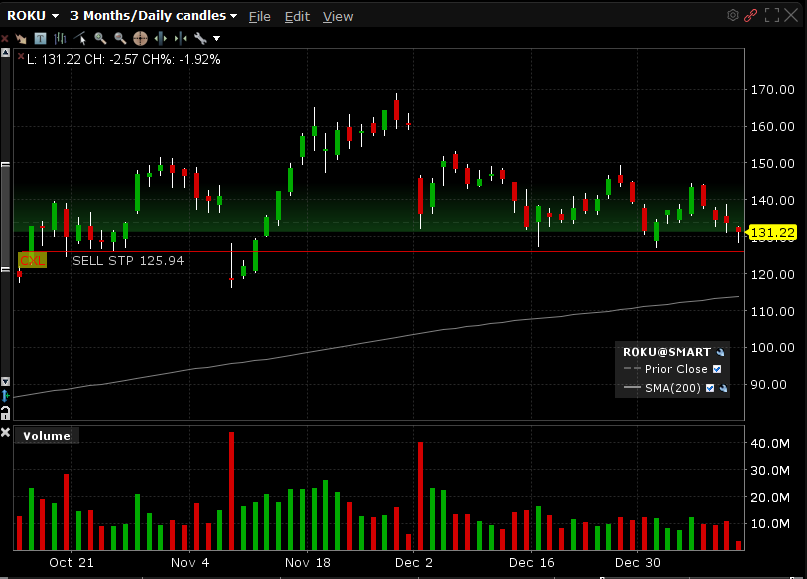
Task: Select the crosshair cursor tool
Action: tap(140, 38)
